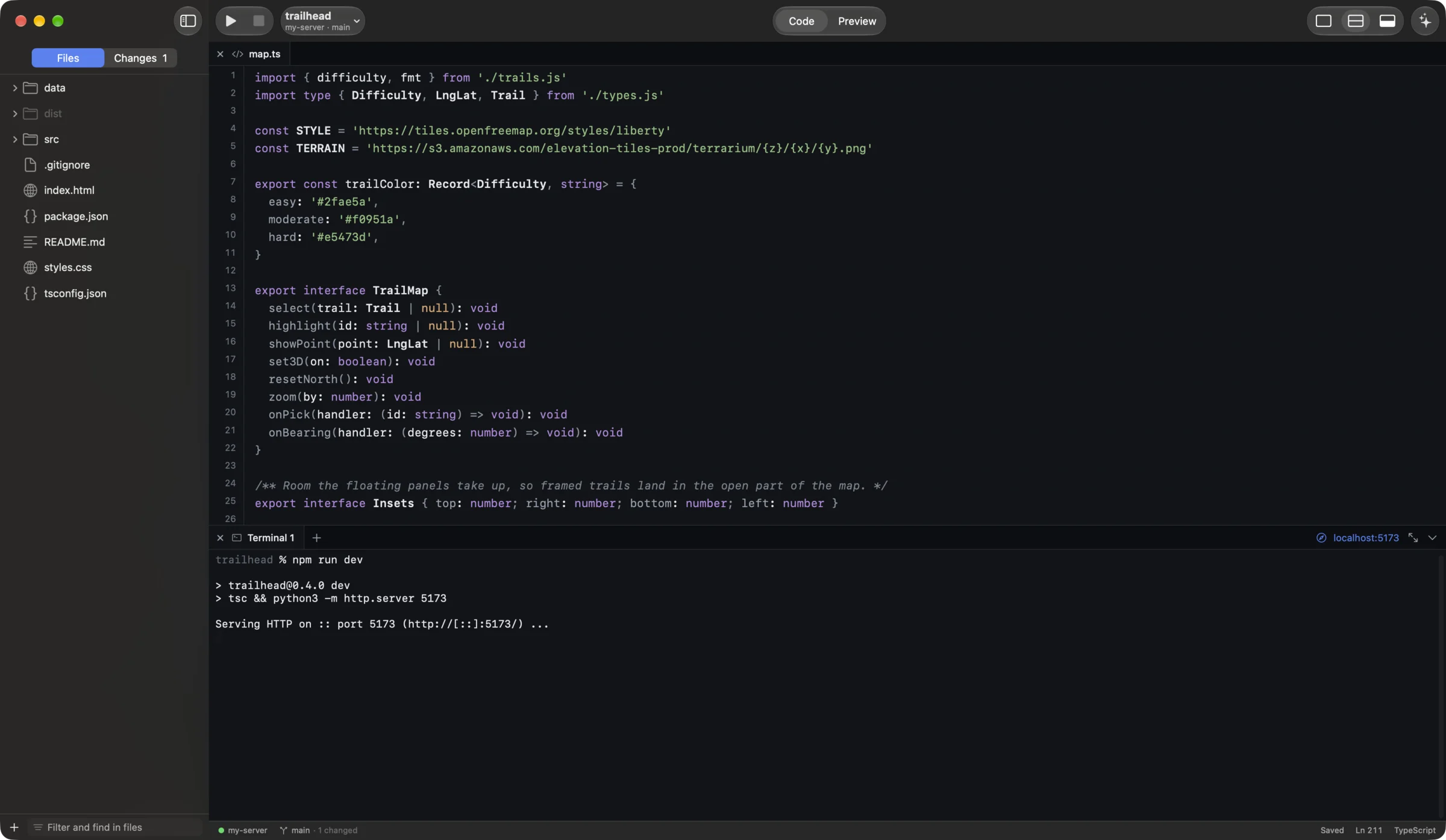1446x840 pixels.
Task: Click the branch icon in status bar
Action: point(283,830)
